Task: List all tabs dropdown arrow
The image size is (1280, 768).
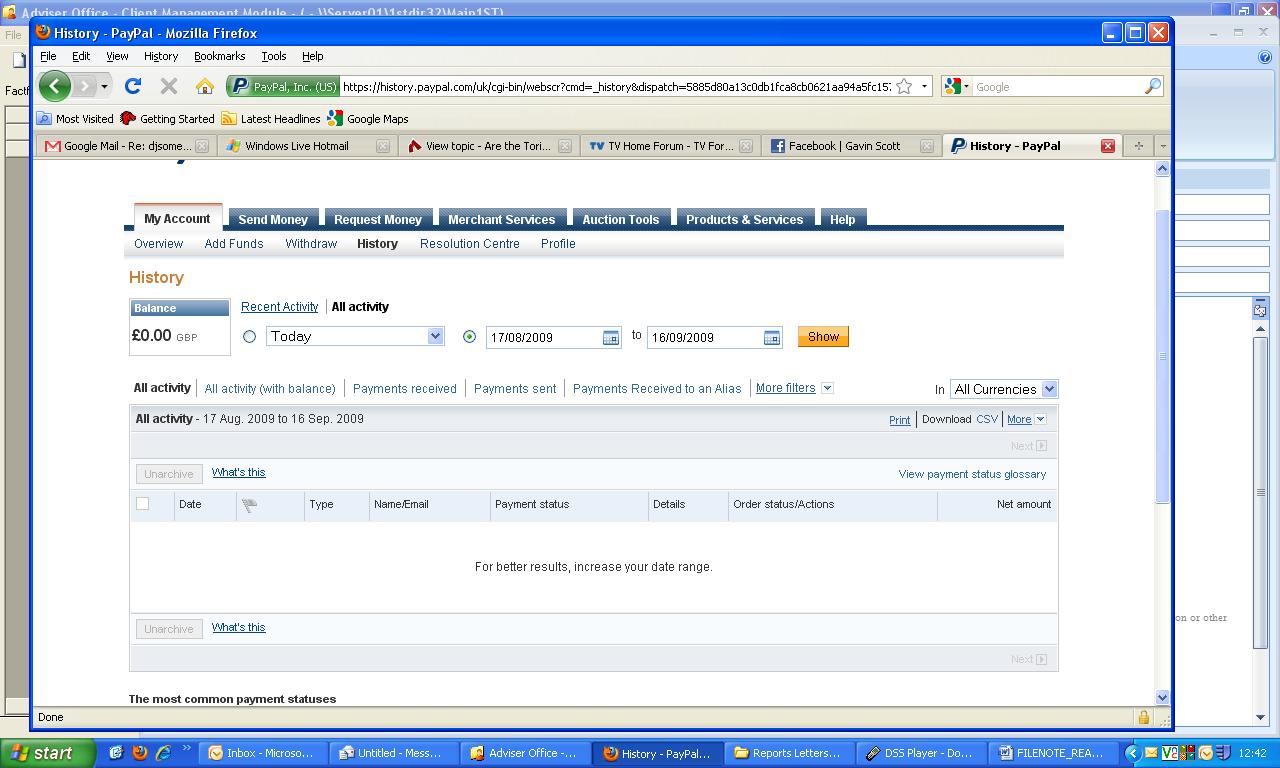Action: tap(1162, 146)
